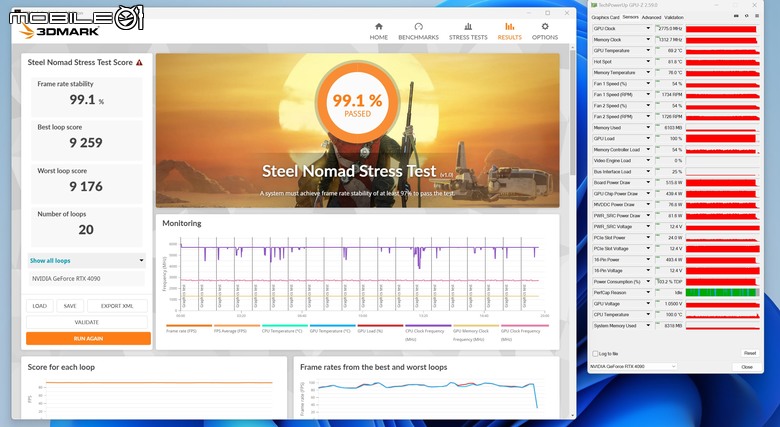Click the 2775.0 MHz GPU Clock reading
Viewport: 780px width, 427px height.
pyautogui.click(x=670, y=29)
